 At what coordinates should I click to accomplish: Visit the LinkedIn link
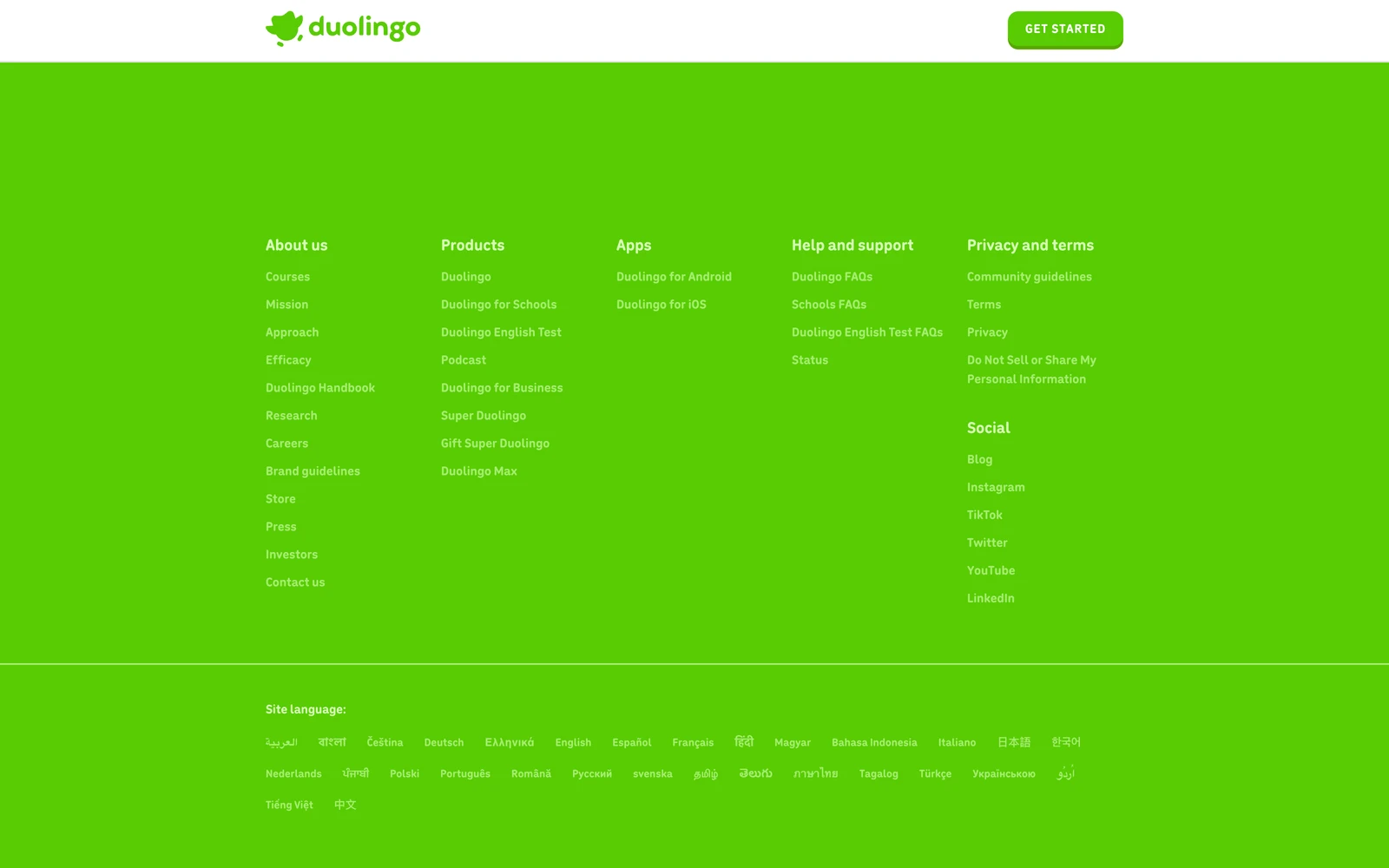point(991,599)
